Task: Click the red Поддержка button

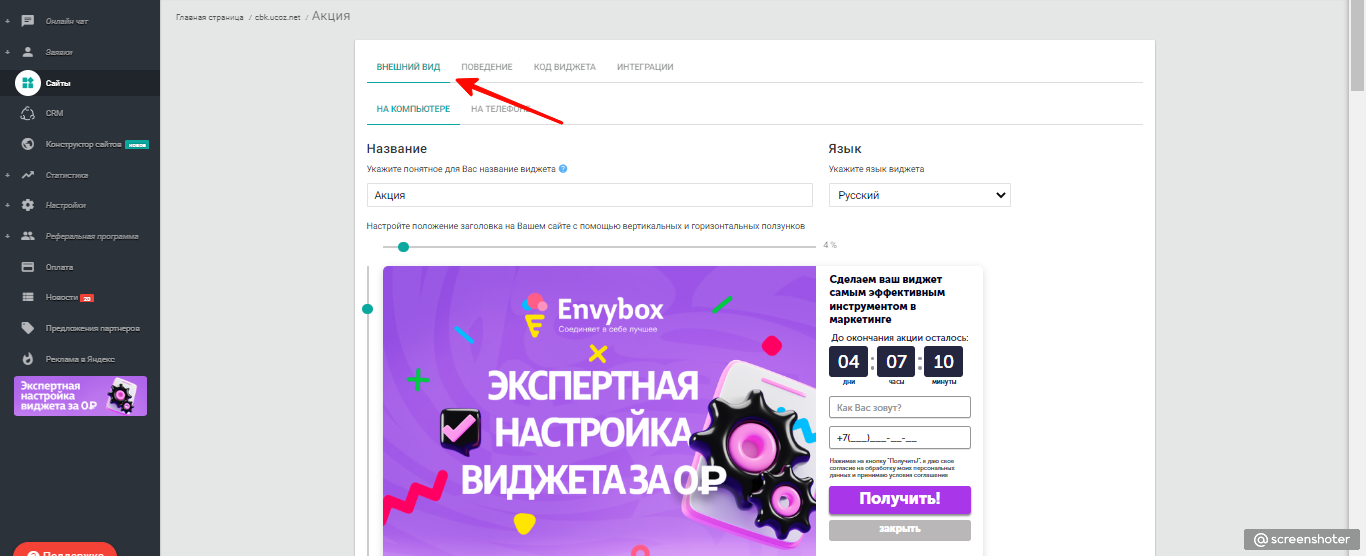Action: [x=65, y=549]
